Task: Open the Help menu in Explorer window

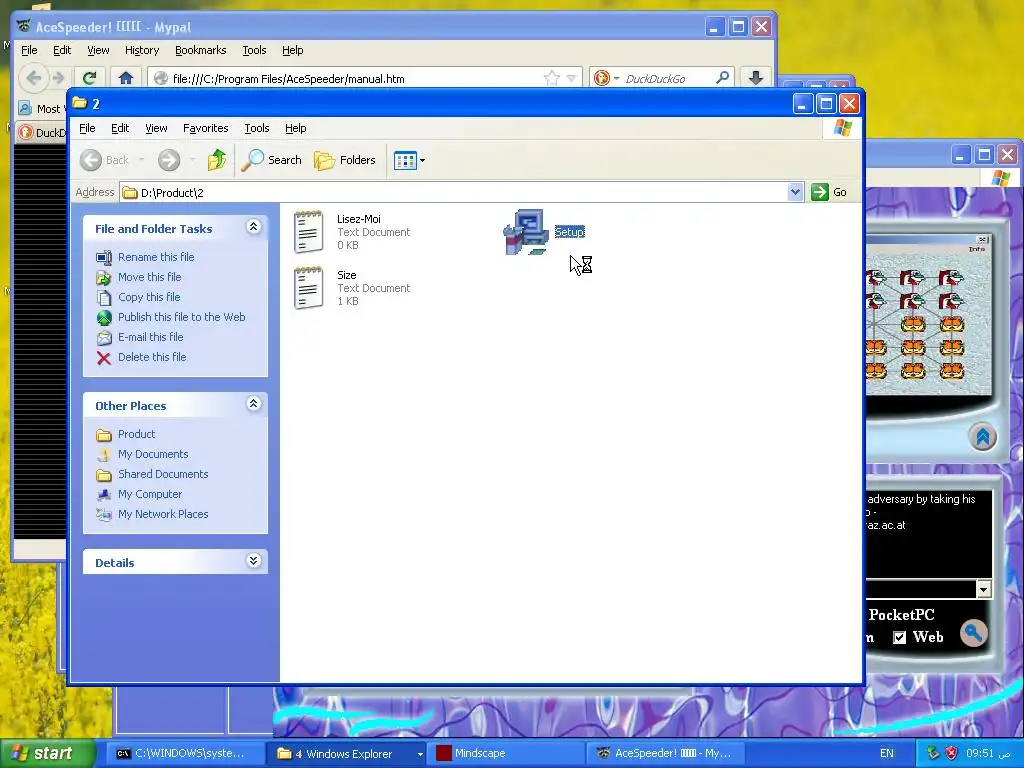Action: [x=295, y=128]
